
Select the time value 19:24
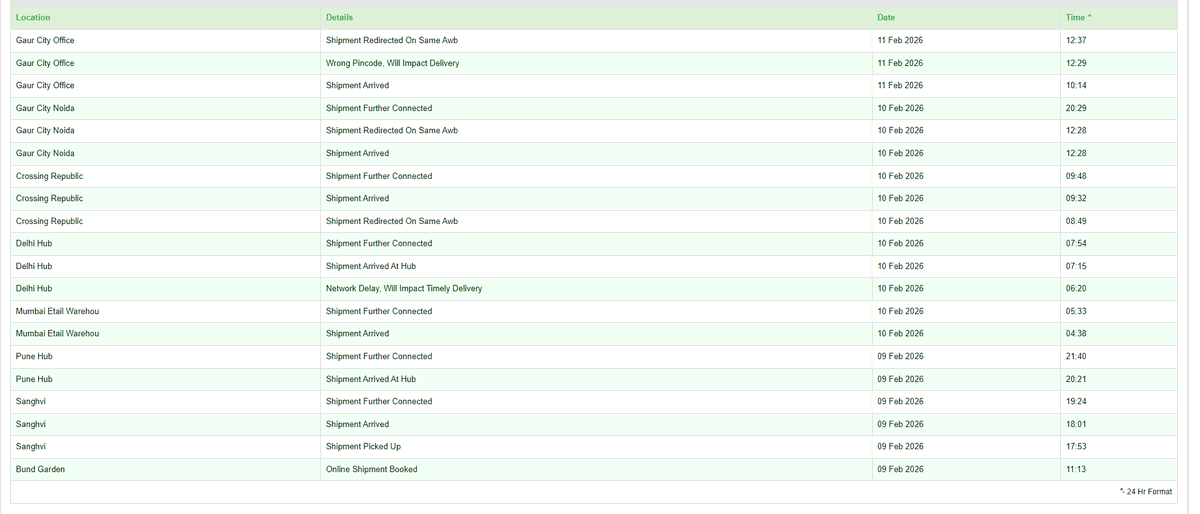pos(1076,402)
